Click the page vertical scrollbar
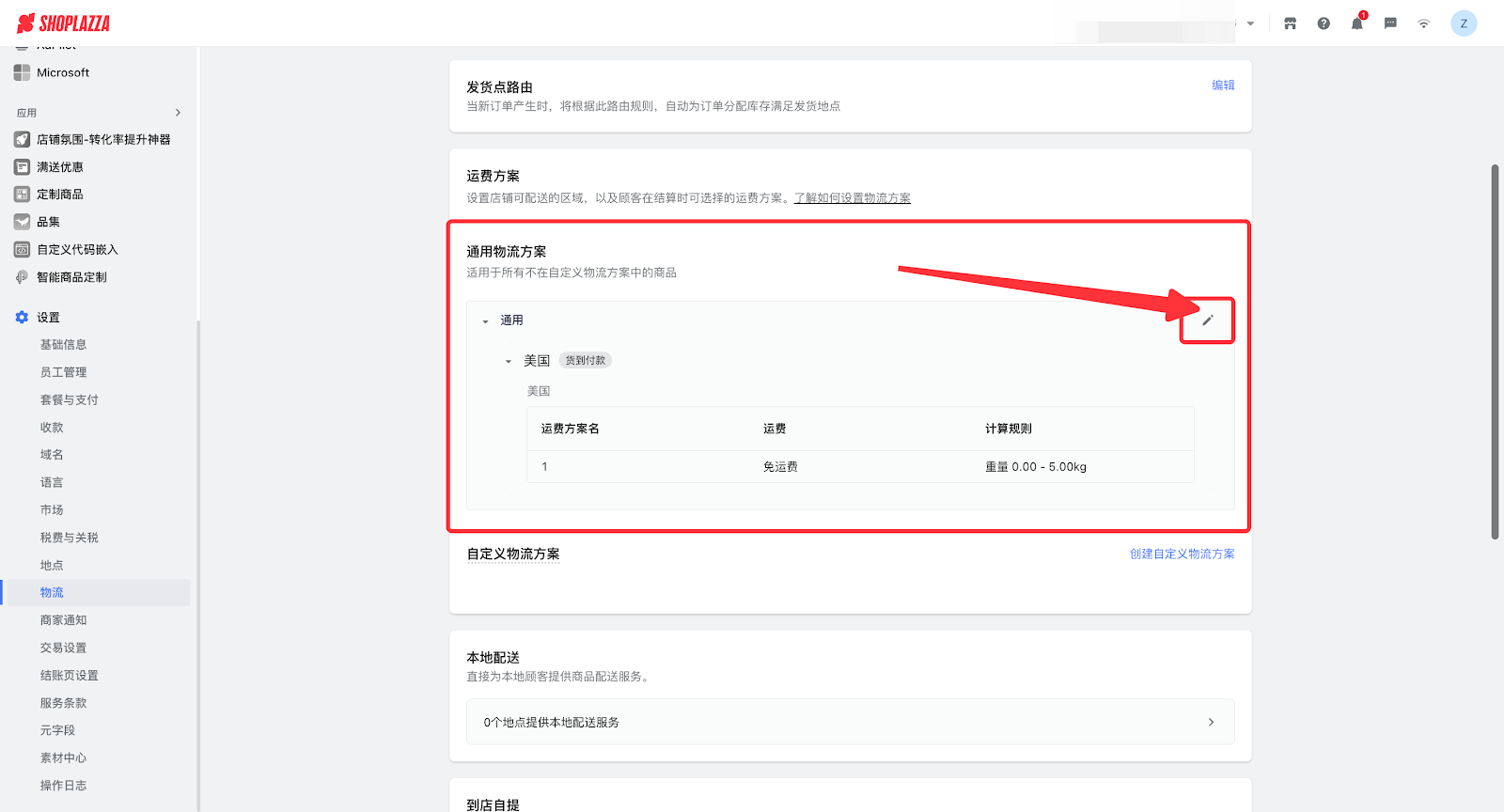This screenshot has width=1504, height=812. point(1495,352)
